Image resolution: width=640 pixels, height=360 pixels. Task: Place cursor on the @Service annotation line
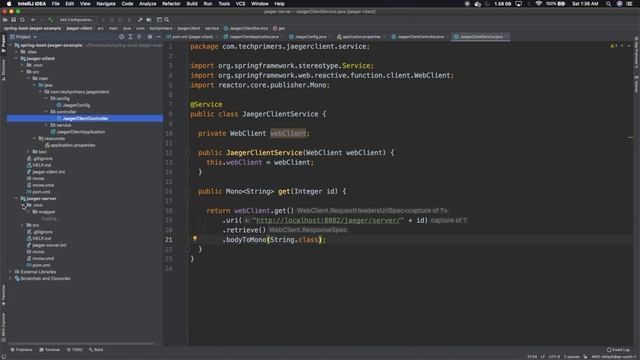coord(206,104)
